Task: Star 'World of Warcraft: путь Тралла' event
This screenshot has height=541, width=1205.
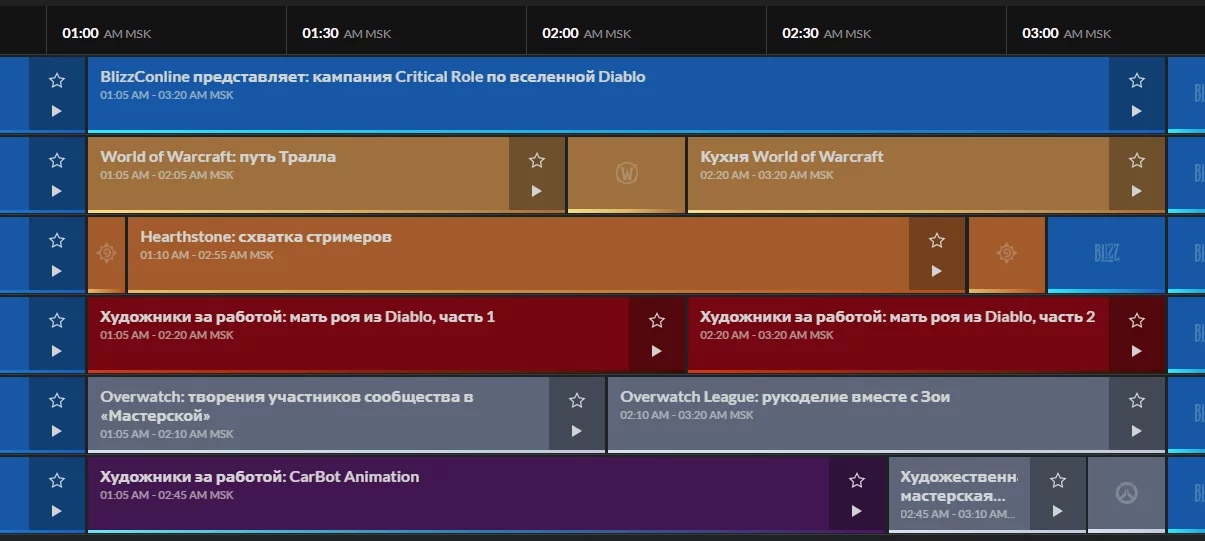Action: tap(537, 160)
